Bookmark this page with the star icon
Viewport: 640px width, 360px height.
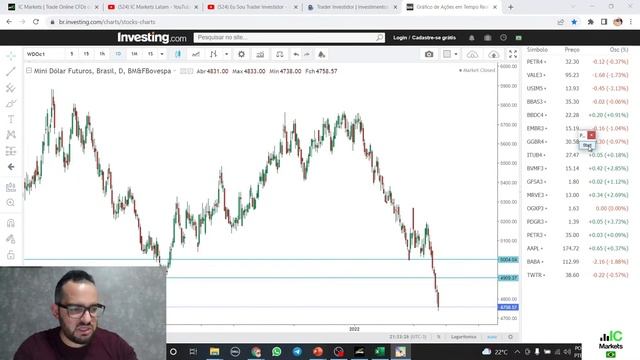[574, 22]
